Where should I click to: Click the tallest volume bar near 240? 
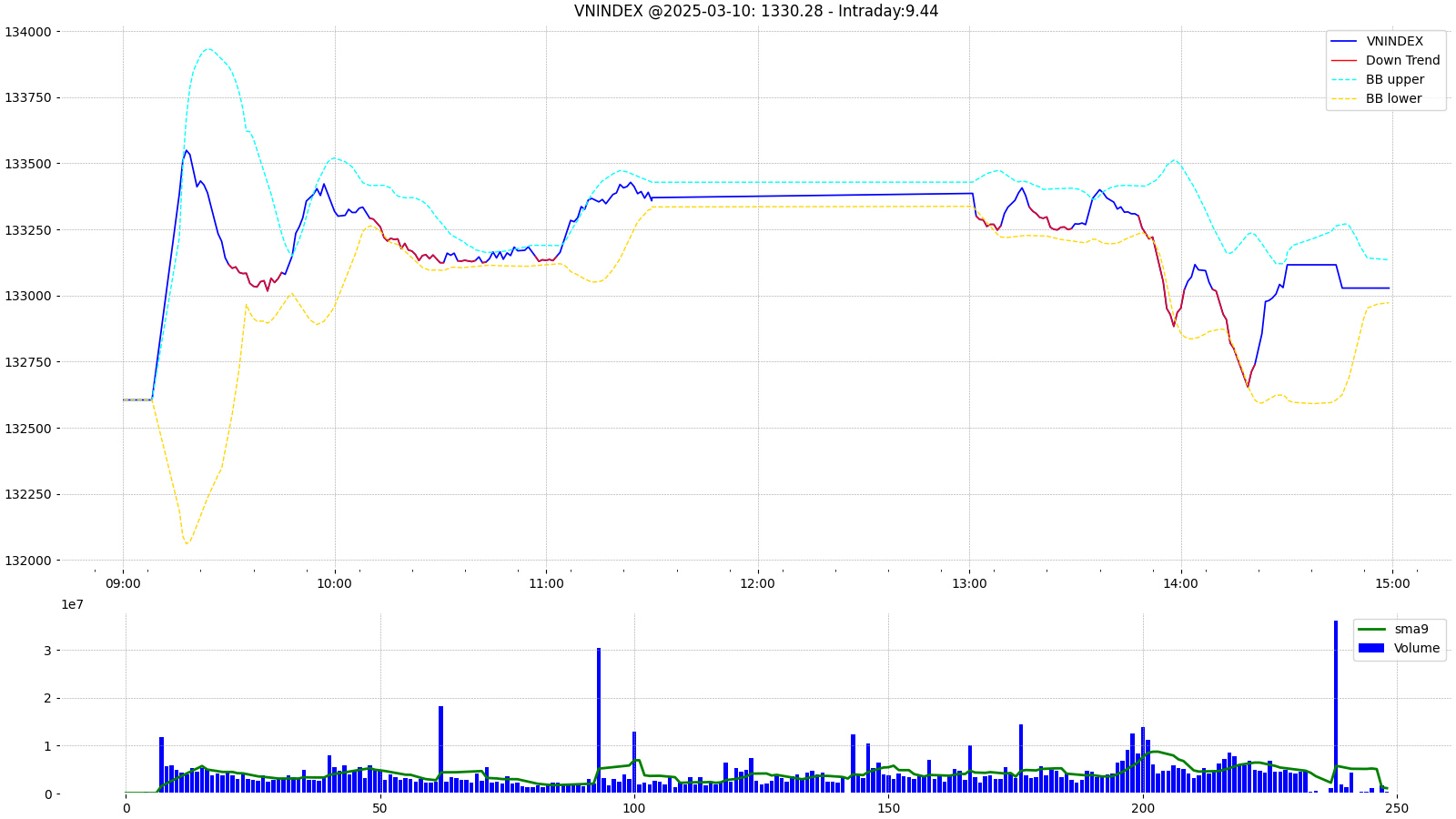(1336, 706)
